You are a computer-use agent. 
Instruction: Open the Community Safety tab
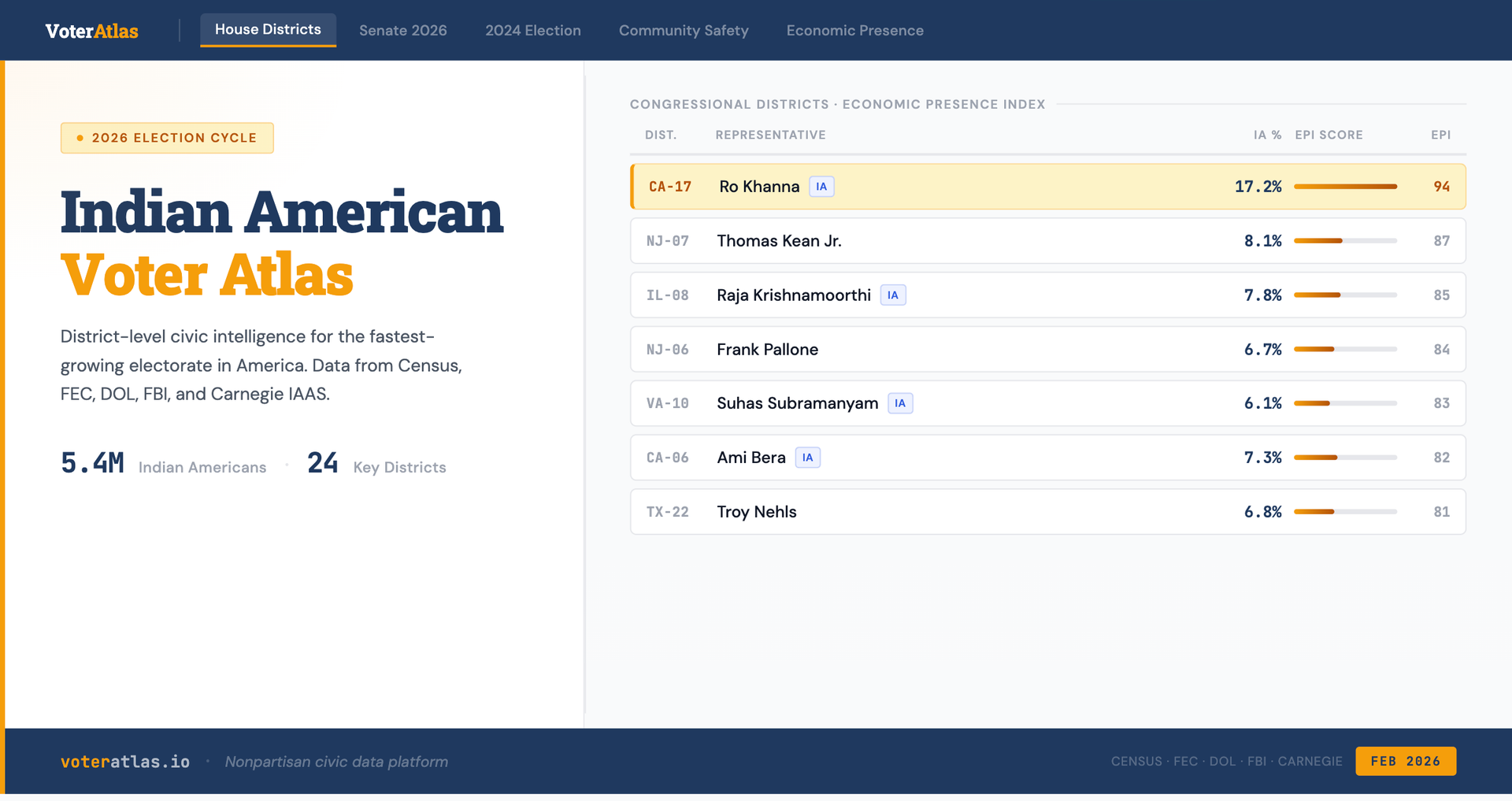[684, 30]
